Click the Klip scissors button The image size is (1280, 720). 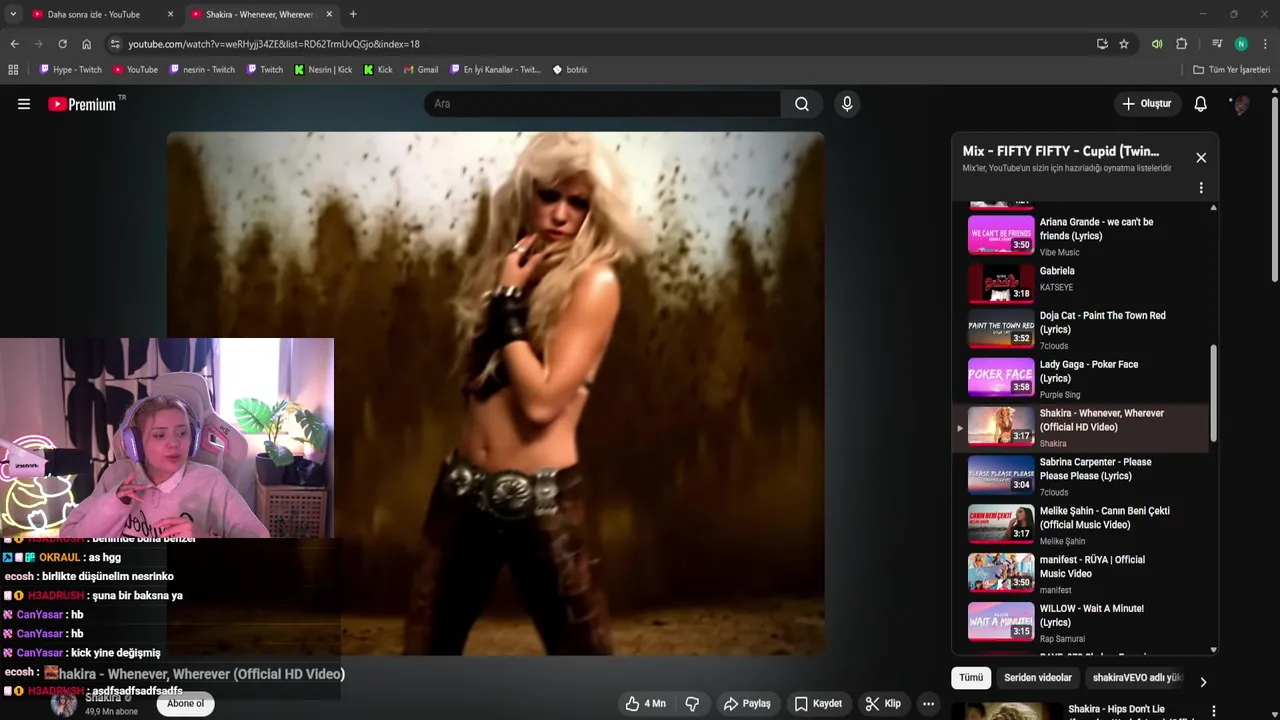pos(883,704)
